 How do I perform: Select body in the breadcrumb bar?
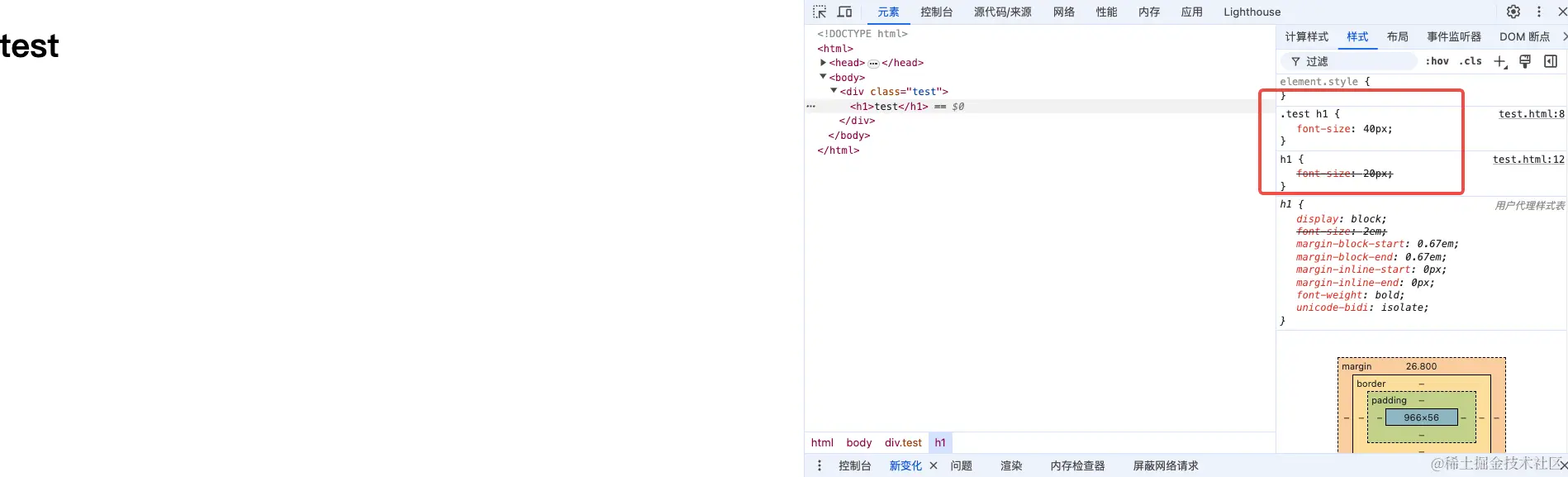[x=859, y=442]
